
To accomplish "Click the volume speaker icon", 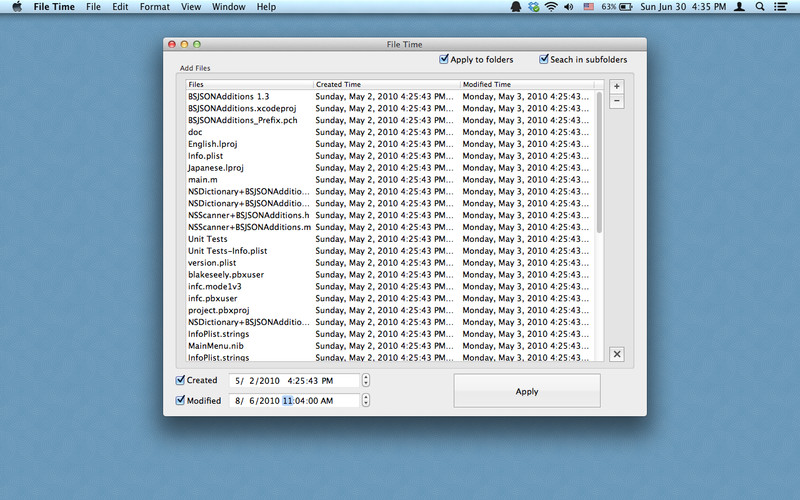I will point(569,7).
